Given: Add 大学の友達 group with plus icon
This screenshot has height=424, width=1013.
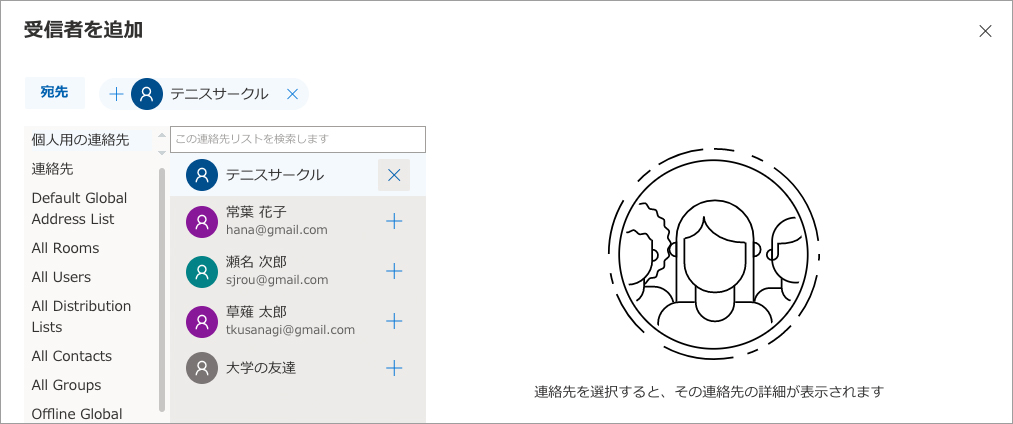Looking at the screenshot, I should click(x=394, y=368).
